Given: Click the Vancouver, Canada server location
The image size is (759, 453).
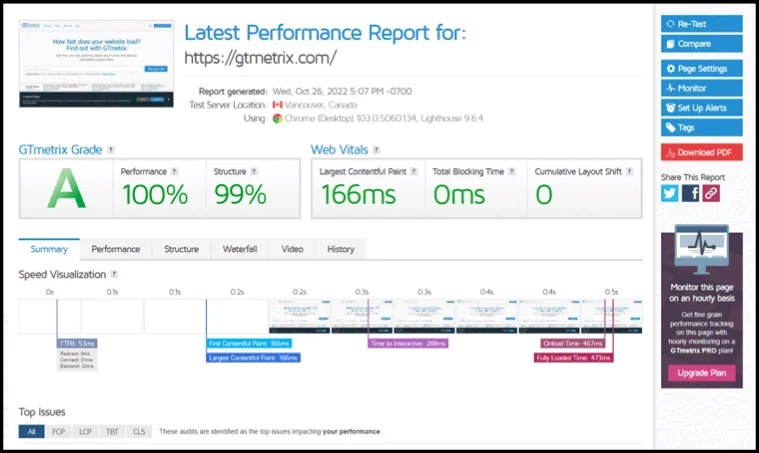Looking at the screenshot, I should pos(320,105).
